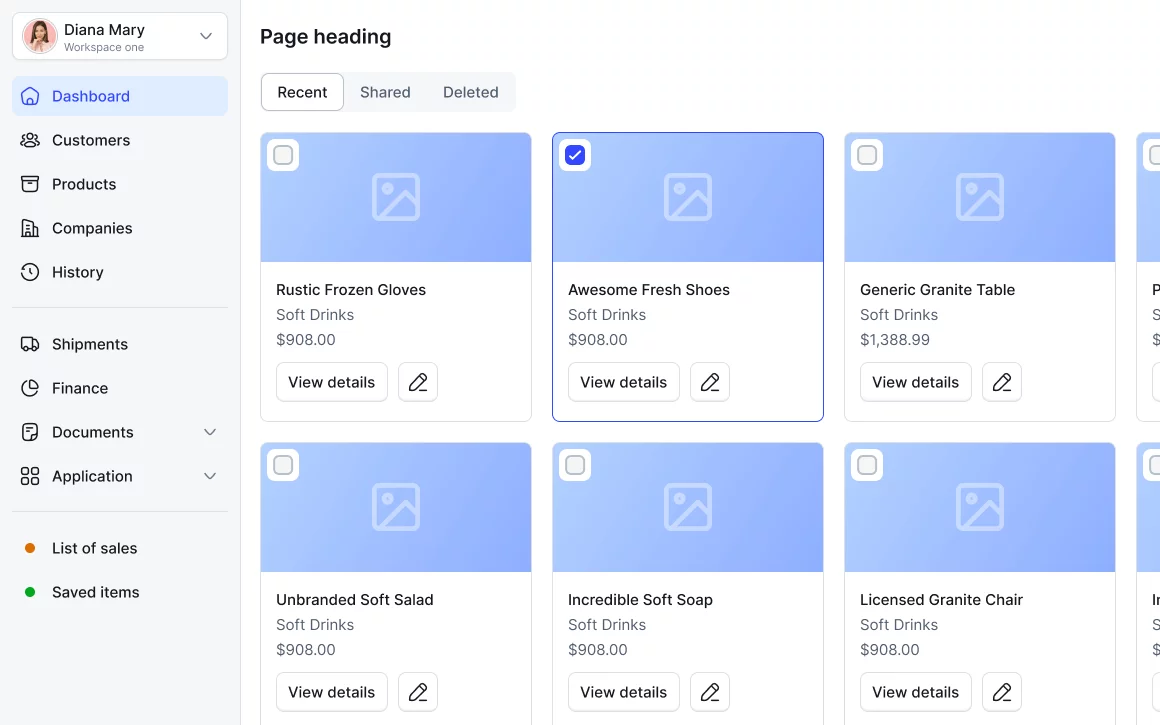
Task: Click edit pencil icon for Rustic Frozen Gloves
Action: point(418,382)
